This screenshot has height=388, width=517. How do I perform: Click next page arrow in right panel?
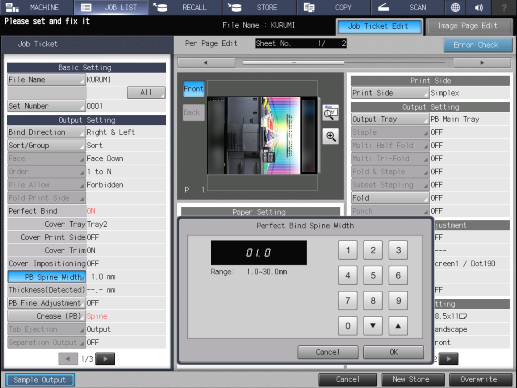pos(449,359)
